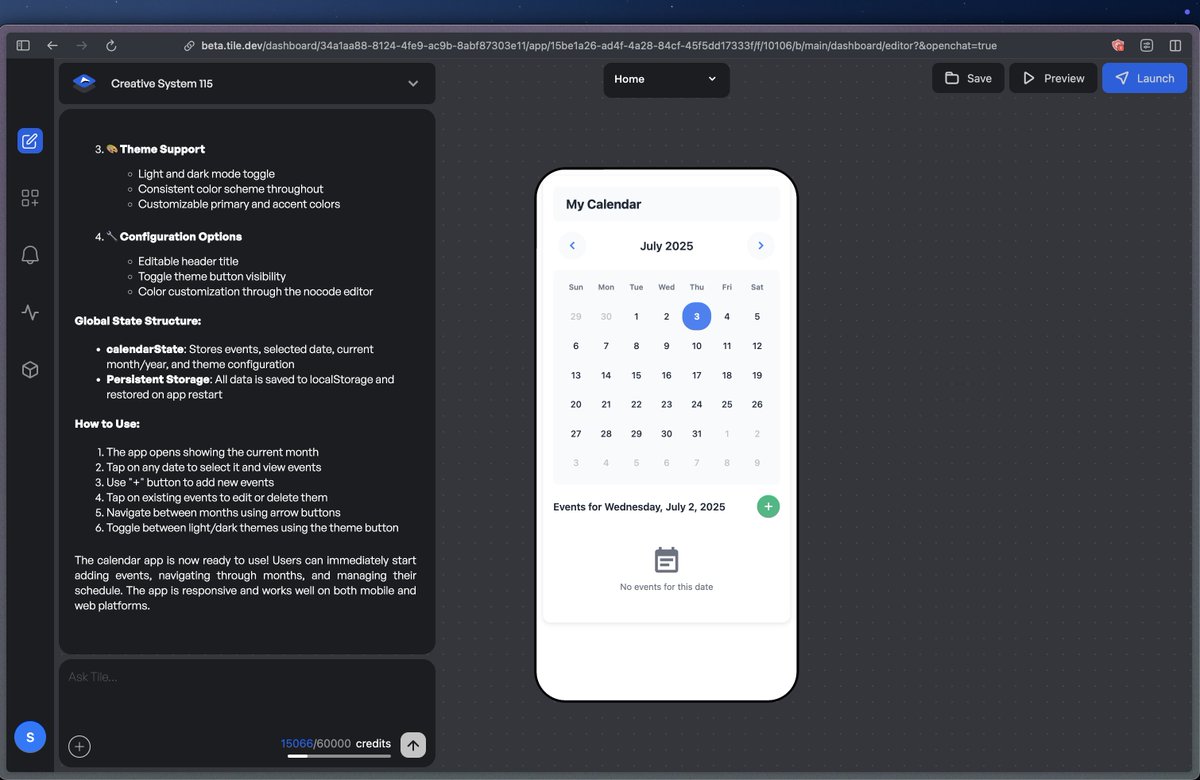Select date 15 on the calendar

(x=636, y=375)
